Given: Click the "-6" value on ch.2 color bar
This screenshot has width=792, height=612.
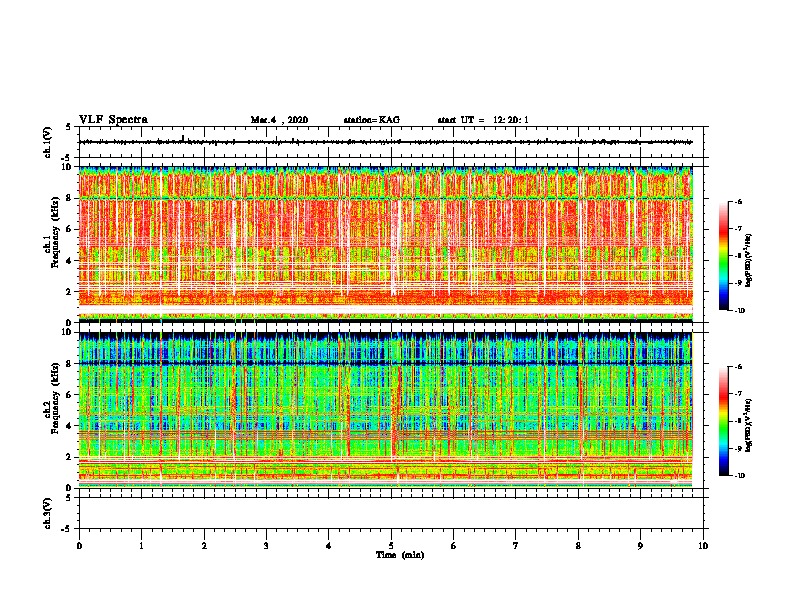Looking at the screenshot, I should [x=738, y=367].
